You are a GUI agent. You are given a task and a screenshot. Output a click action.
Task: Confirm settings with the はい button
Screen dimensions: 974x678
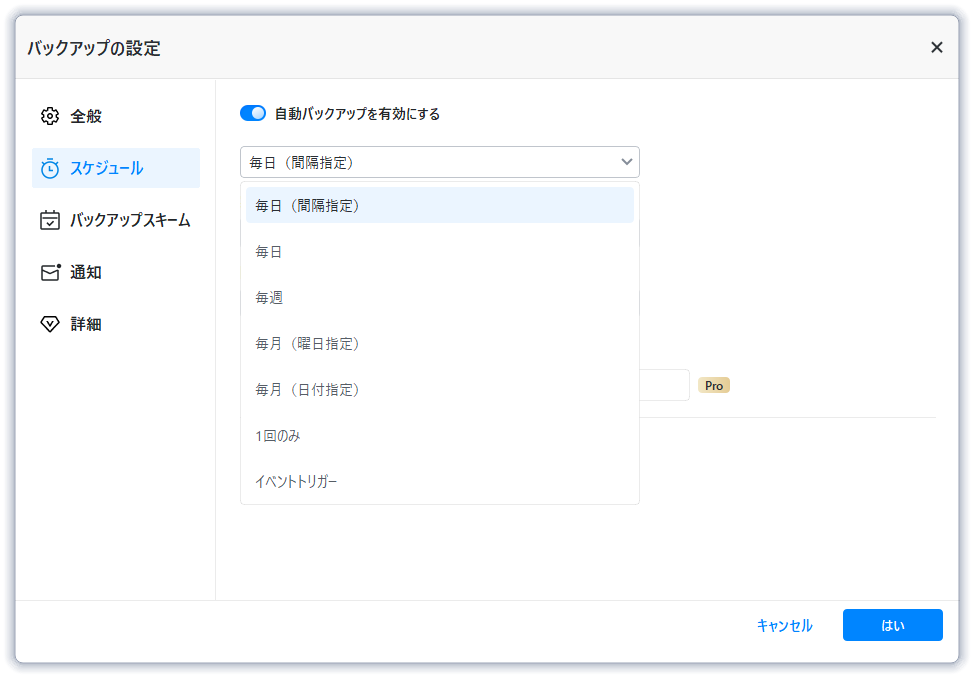892,625
